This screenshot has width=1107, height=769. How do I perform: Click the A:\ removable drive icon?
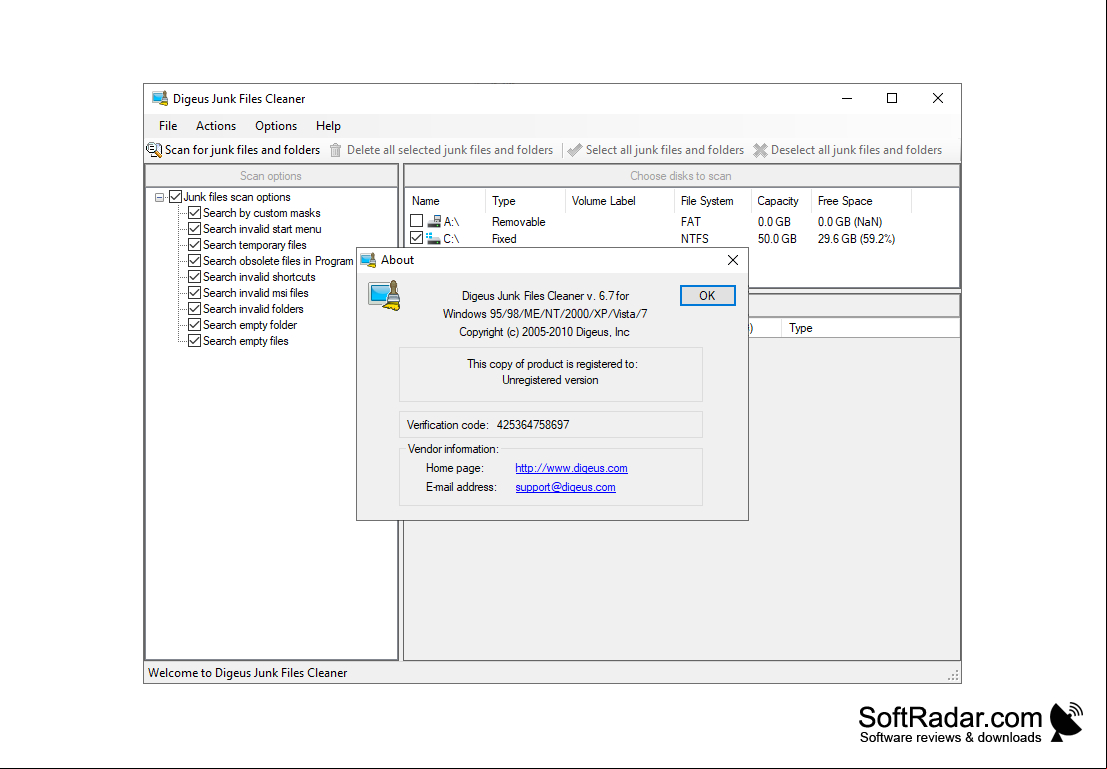[434, 222]
